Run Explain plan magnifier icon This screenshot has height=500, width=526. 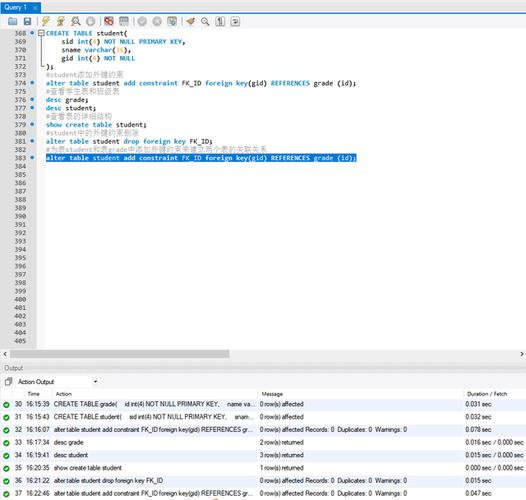click(x=76, y=21)
